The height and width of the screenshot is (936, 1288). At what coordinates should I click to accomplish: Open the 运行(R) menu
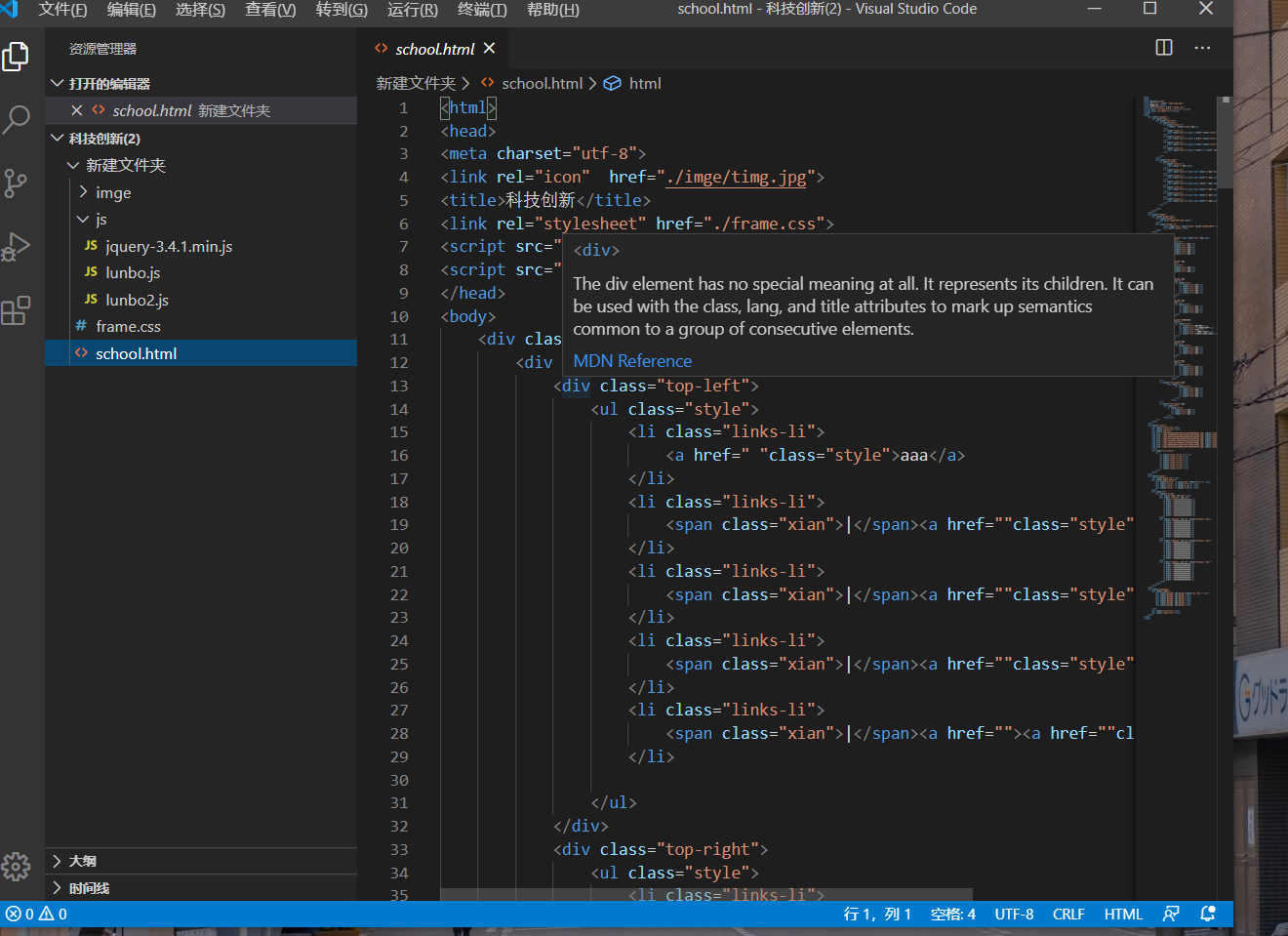point(413,10)
